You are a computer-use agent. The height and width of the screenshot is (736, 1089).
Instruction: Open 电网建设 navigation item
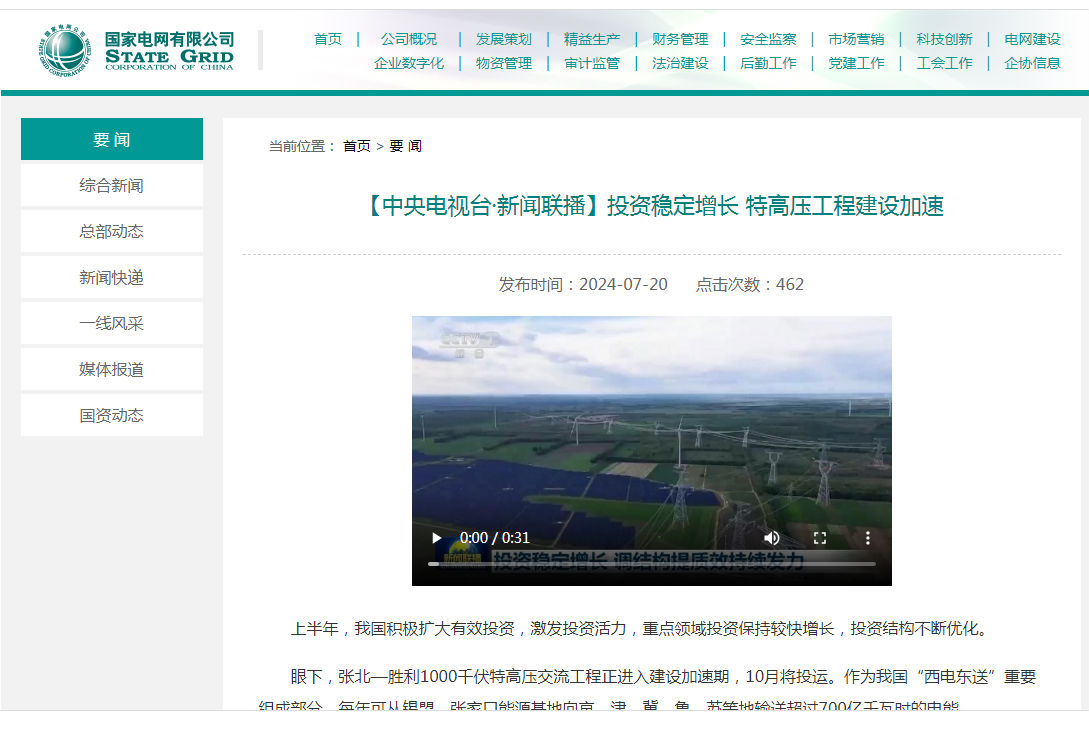click(x=1032, y=39)
